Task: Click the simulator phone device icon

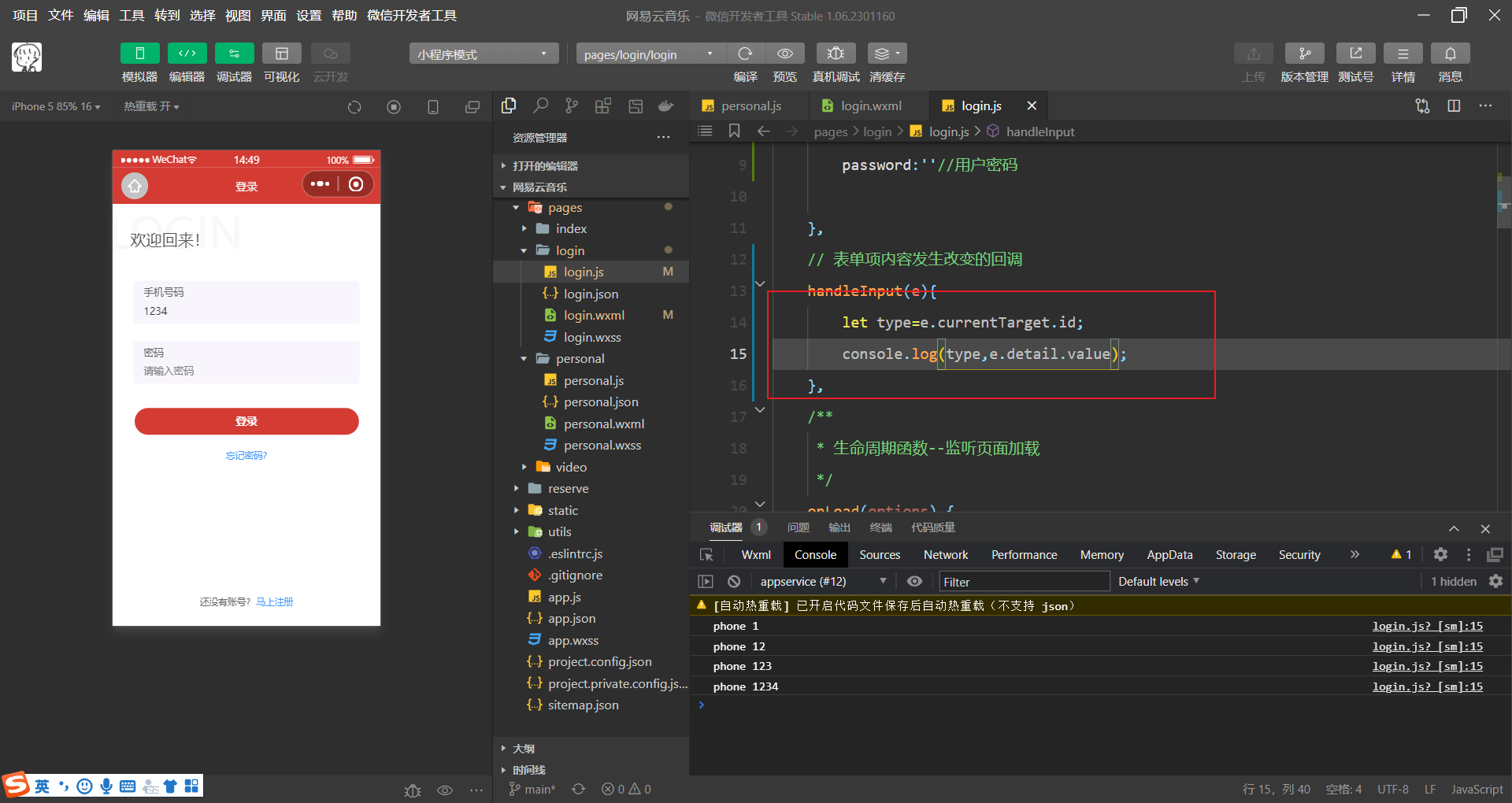Action: 433,107
